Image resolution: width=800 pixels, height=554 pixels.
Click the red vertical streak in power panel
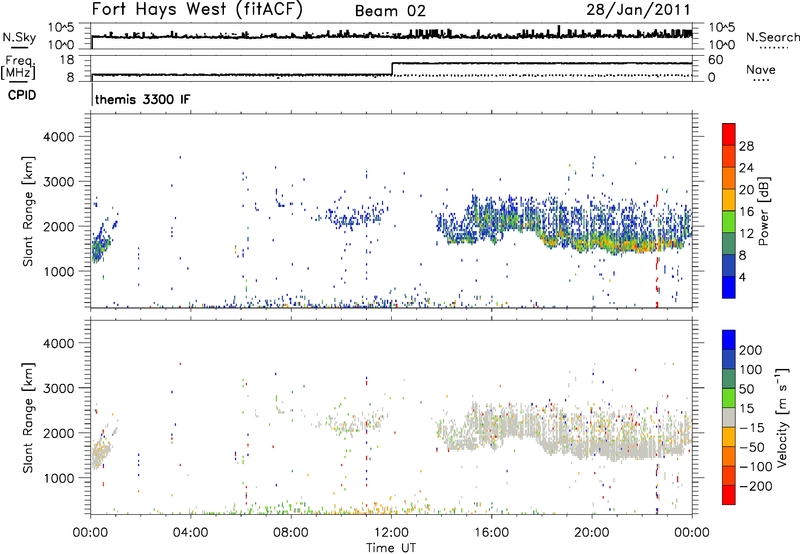[x=657, y=250]
